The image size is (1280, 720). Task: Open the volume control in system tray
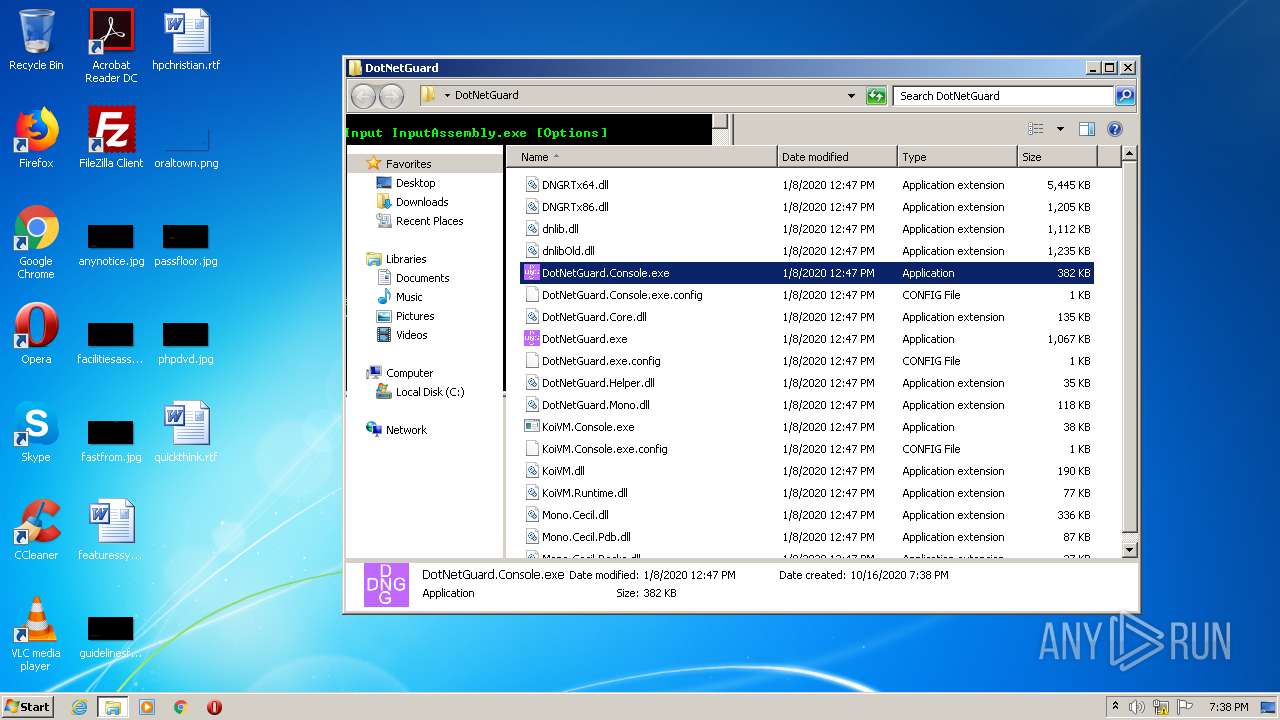1137,707
